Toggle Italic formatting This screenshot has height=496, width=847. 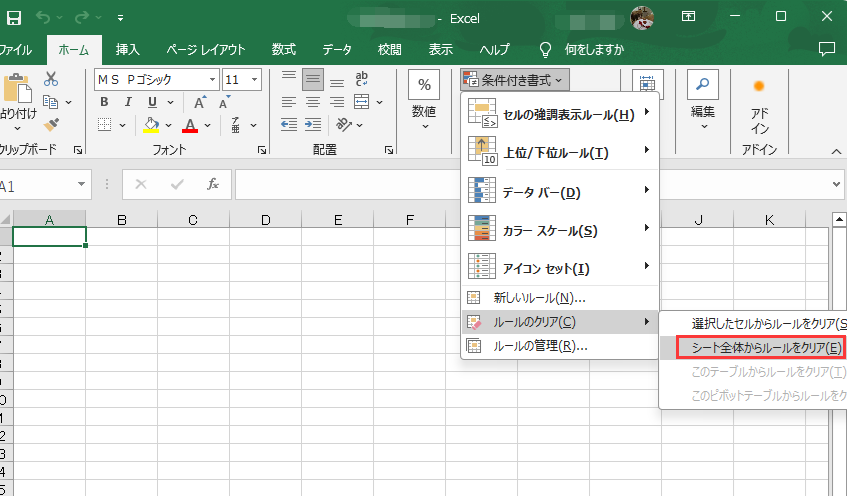(x=128, y=102)
